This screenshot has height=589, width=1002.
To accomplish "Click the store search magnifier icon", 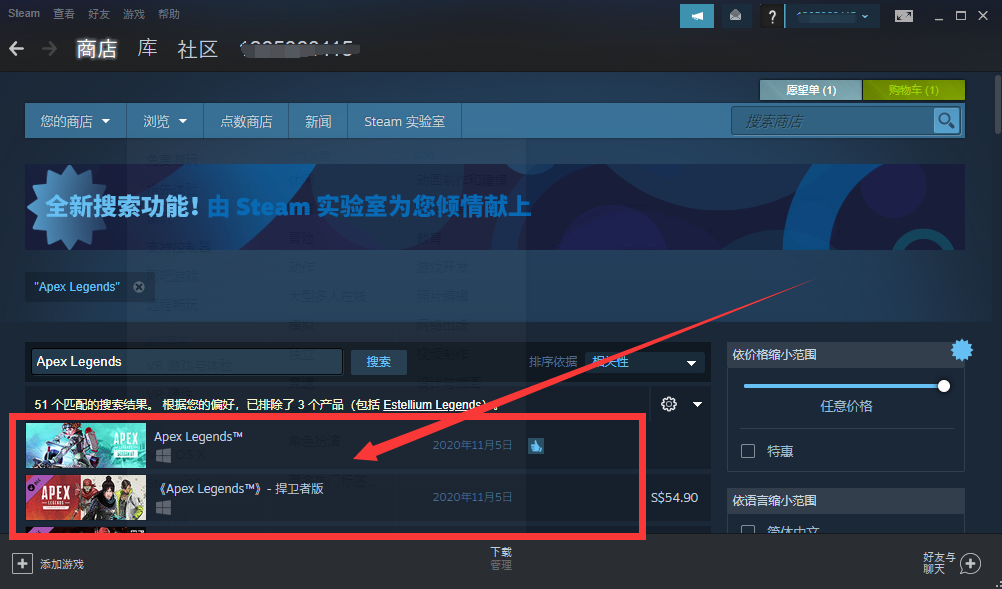I will [x=946, y=120].
